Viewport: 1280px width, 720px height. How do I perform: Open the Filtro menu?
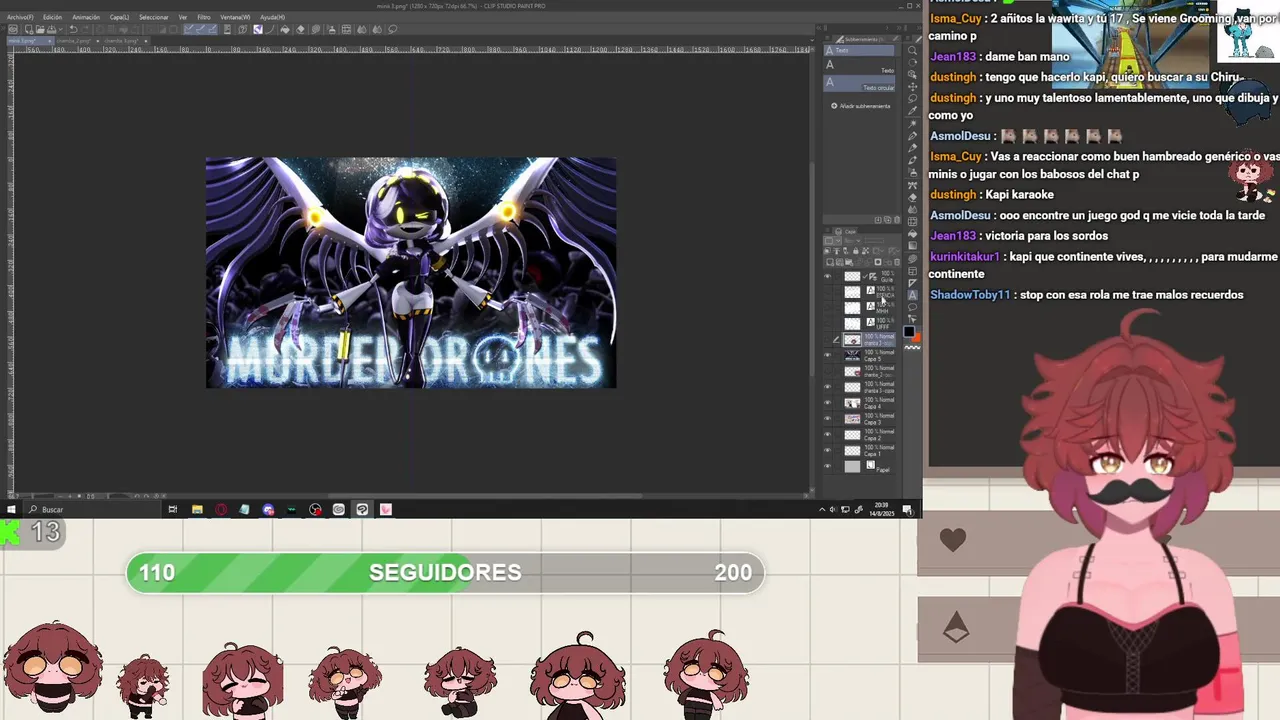204,17
